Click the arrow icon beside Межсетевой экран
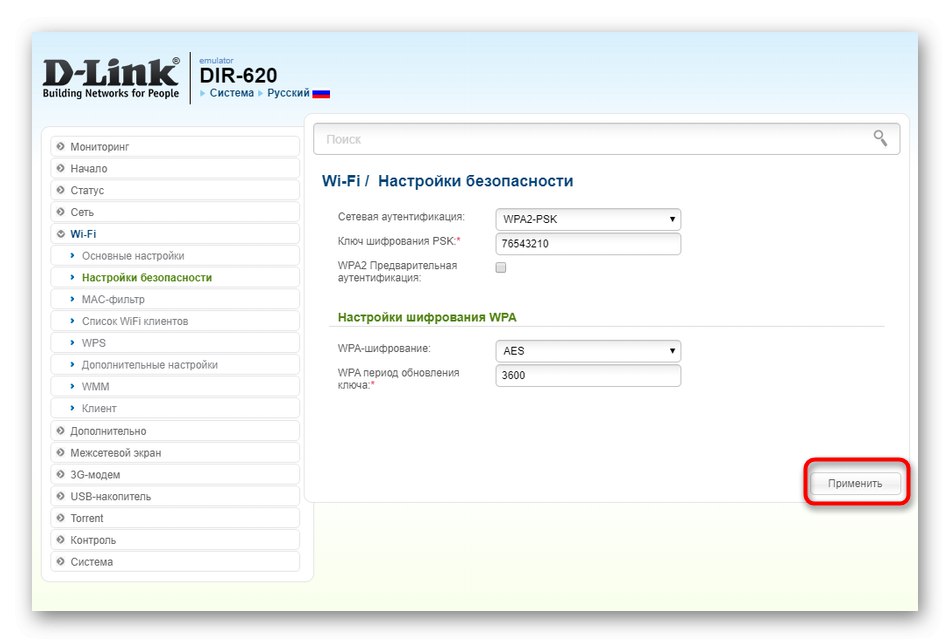Image resolution: width=950 pixels, height=643 pixels. (x=61, y=452)
